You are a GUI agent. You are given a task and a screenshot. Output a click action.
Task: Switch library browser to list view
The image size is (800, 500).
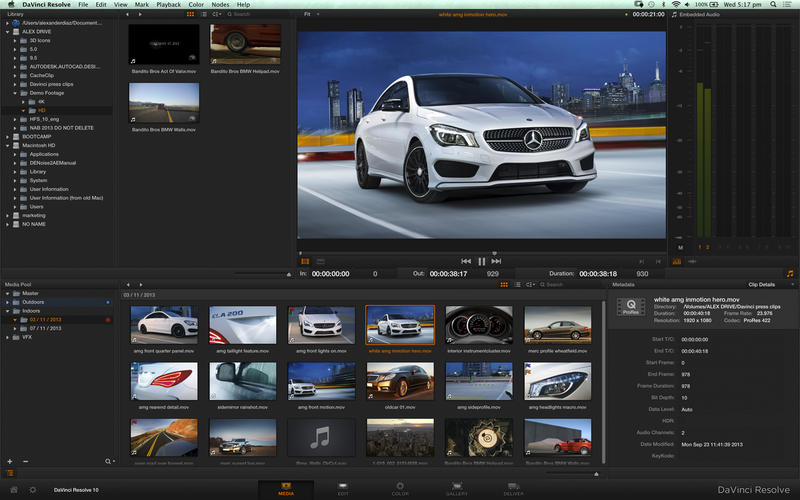[203, 16]
